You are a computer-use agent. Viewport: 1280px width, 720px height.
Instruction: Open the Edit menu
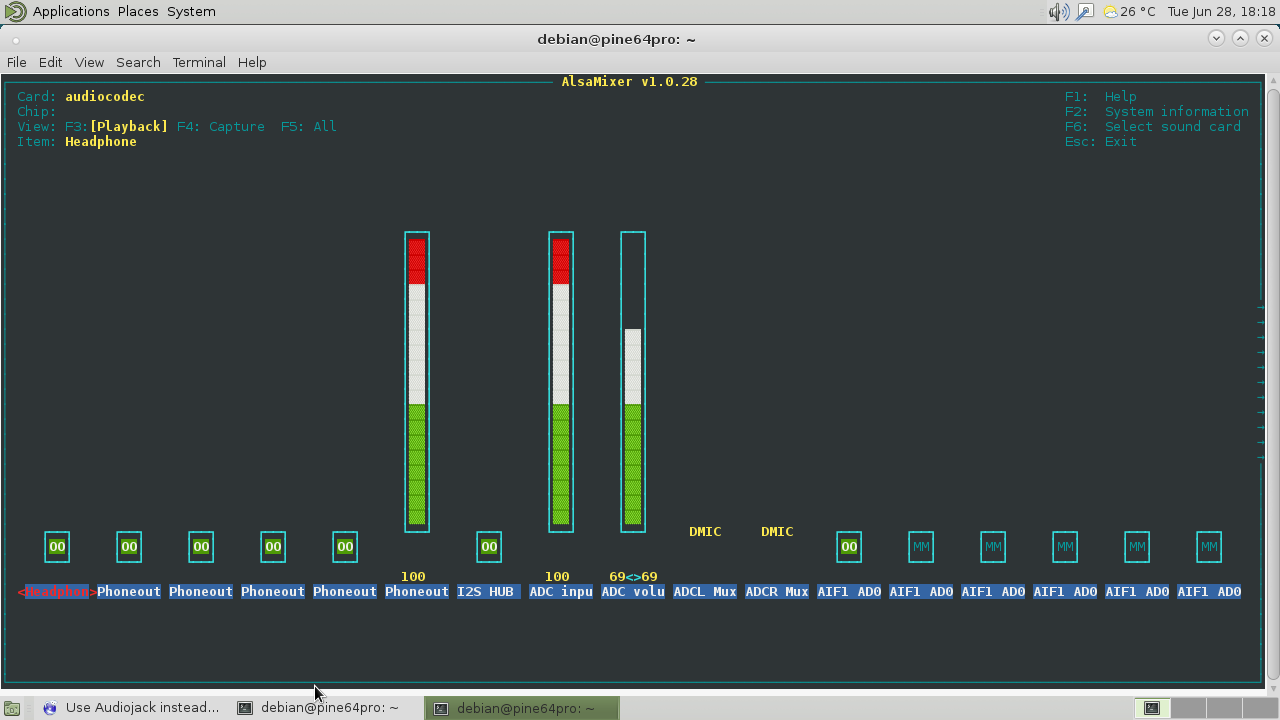click(50, 62)
